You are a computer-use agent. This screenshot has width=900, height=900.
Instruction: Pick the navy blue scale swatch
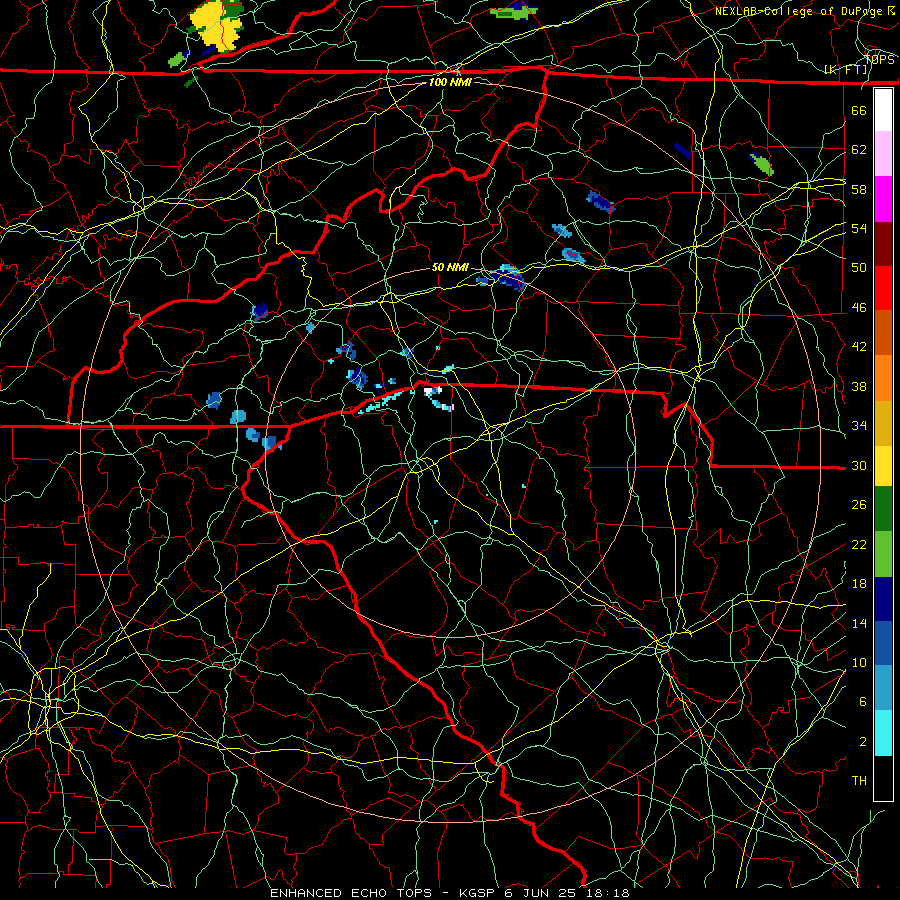(x=883, y=599)
